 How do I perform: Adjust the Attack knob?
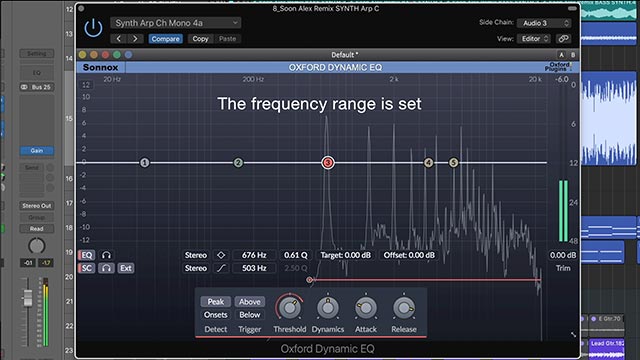[365, 307]
